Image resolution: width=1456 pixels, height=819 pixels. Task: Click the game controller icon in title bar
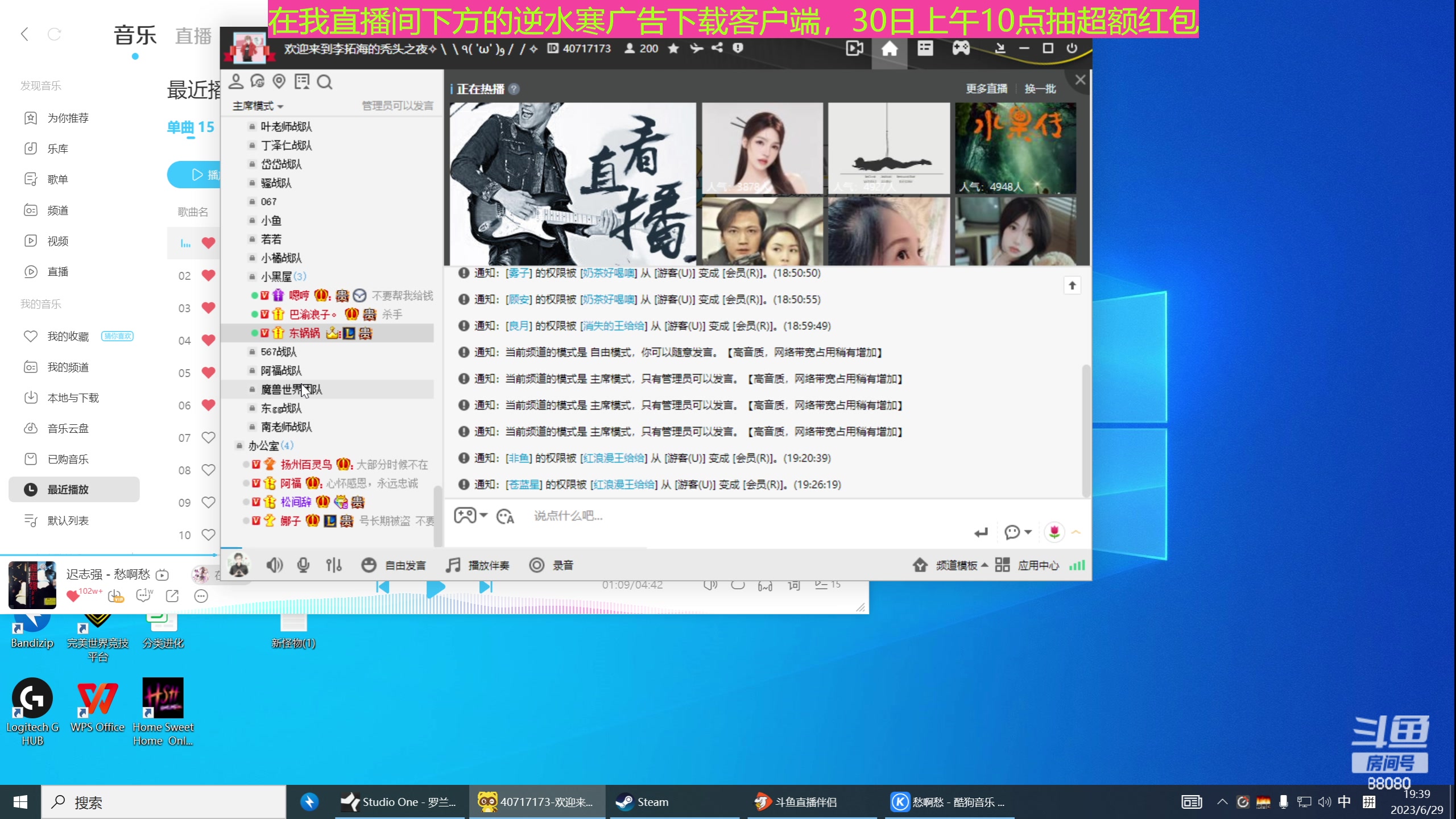(x=961, y=48)
